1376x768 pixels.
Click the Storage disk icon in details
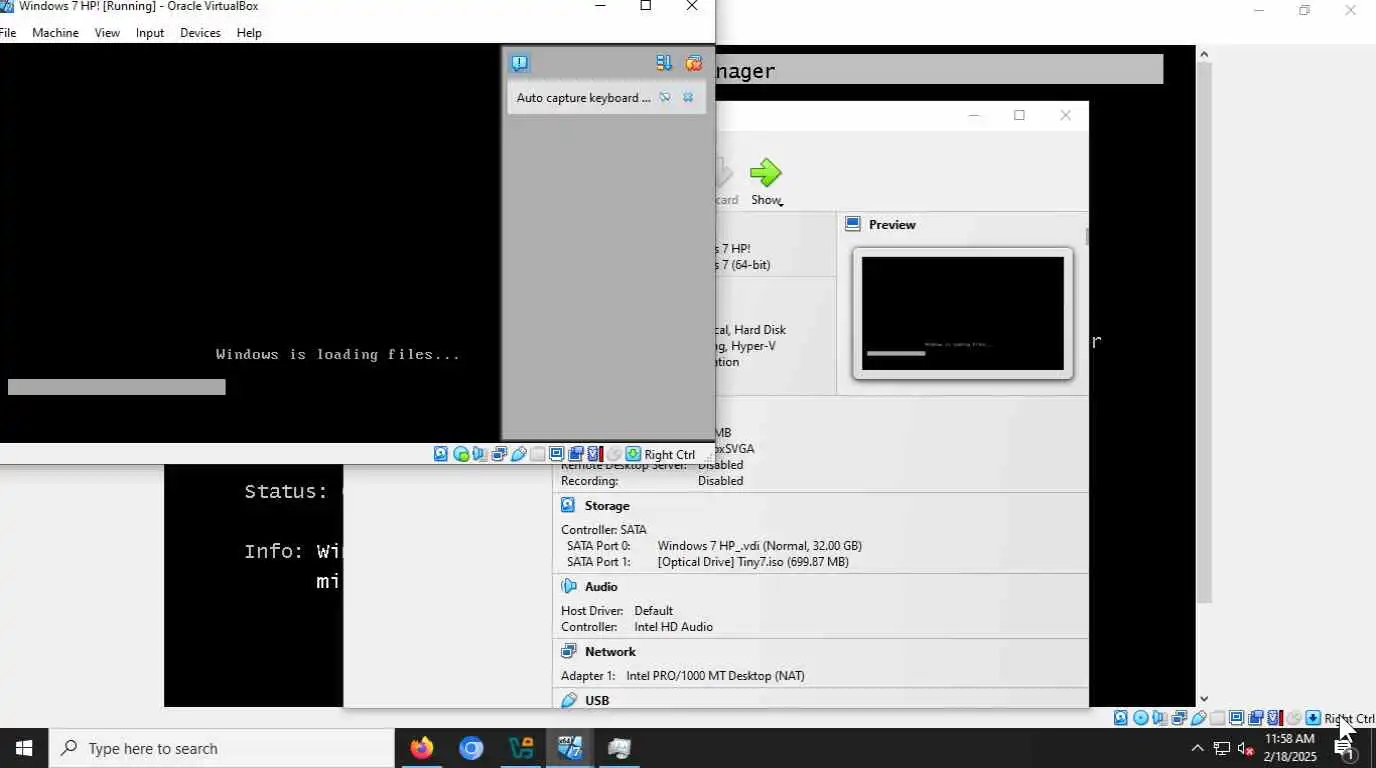click(569, 506)
